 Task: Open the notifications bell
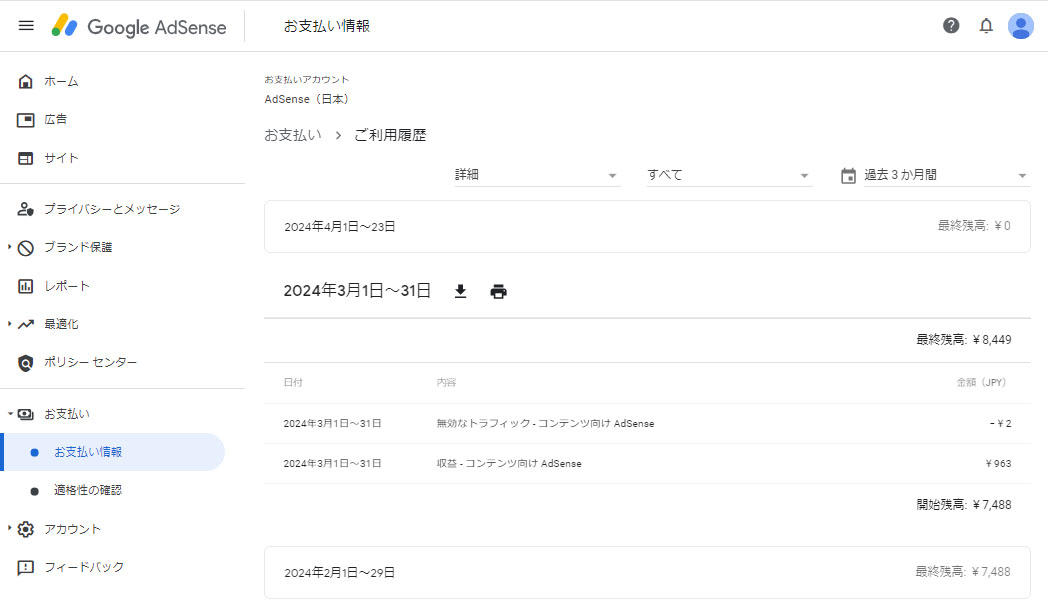click(986, 26)
